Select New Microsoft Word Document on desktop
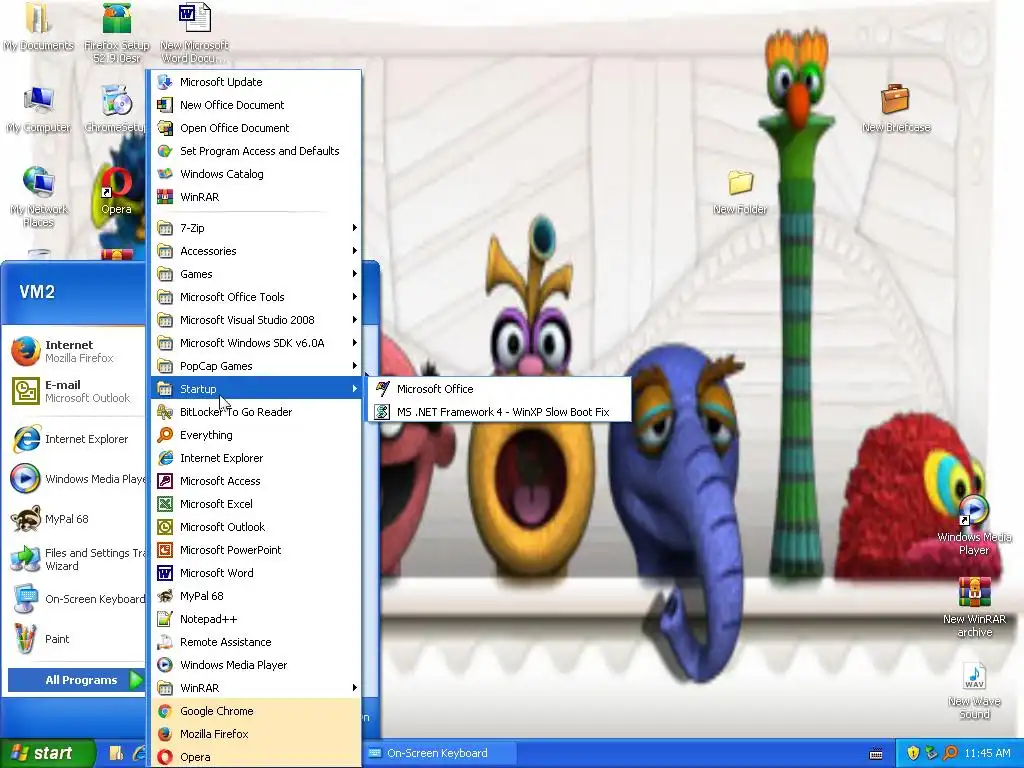This screenshot has width=1024, height=768. coord(194,33)
